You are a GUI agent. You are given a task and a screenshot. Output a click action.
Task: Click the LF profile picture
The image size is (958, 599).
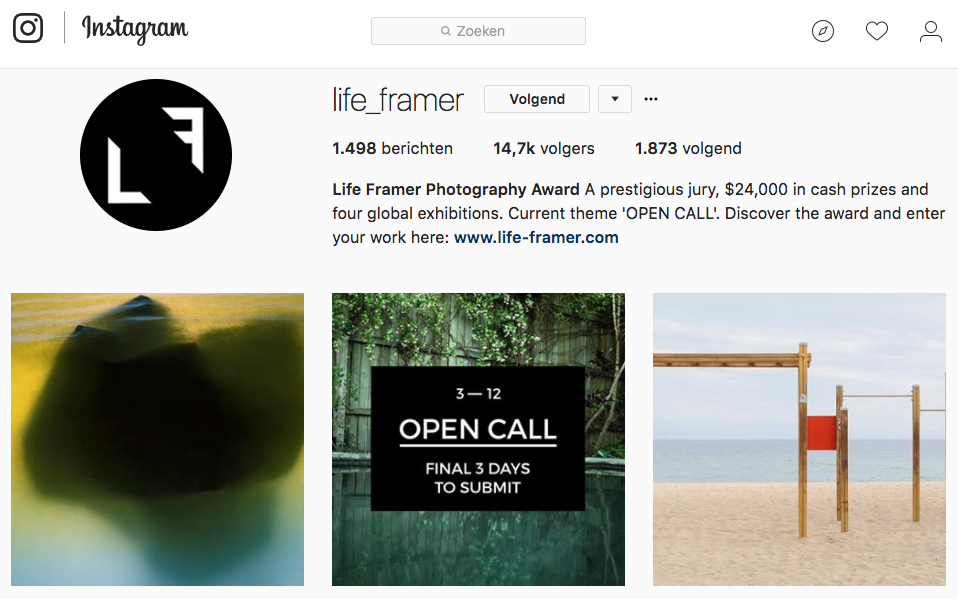click(156, 155)
